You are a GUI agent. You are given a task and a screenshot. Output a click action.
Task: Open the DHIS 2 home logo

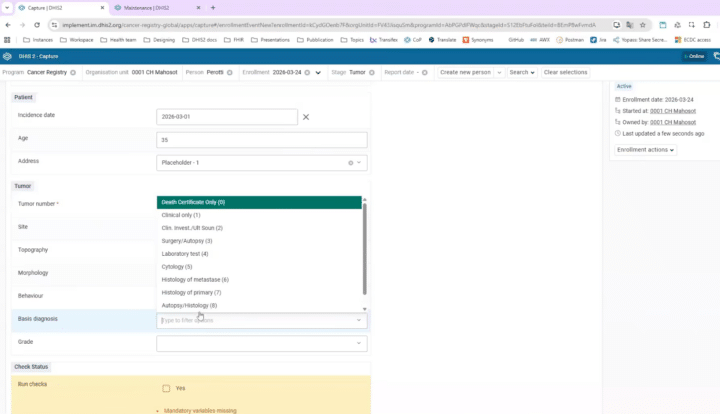pyautogui.click(x=7, y=56)
